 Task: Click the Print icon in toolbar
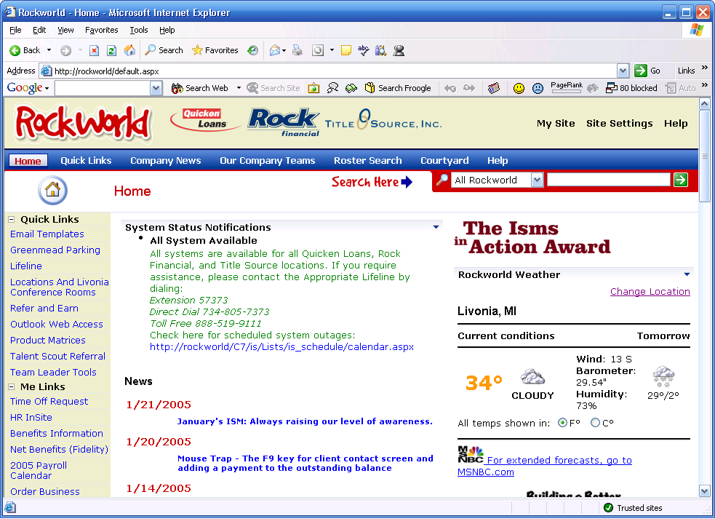tap(297, 50)
